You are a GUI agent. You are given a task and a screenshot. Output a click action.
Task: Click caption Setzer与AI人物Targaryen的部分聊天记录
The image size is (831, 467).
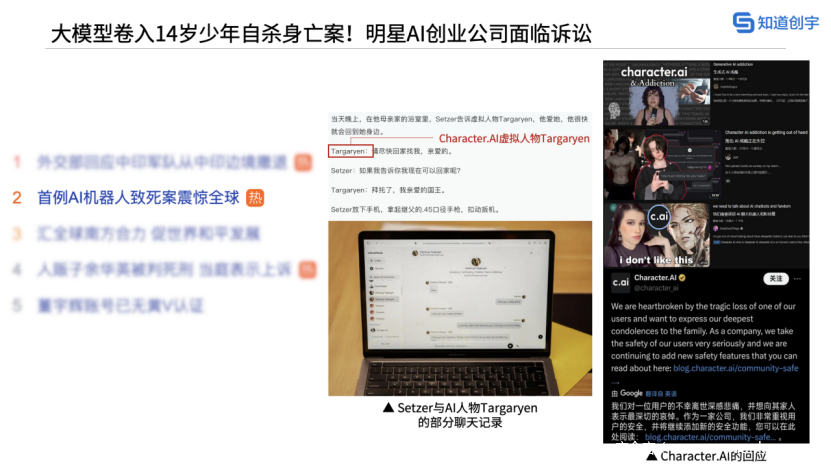click(460, 415)
